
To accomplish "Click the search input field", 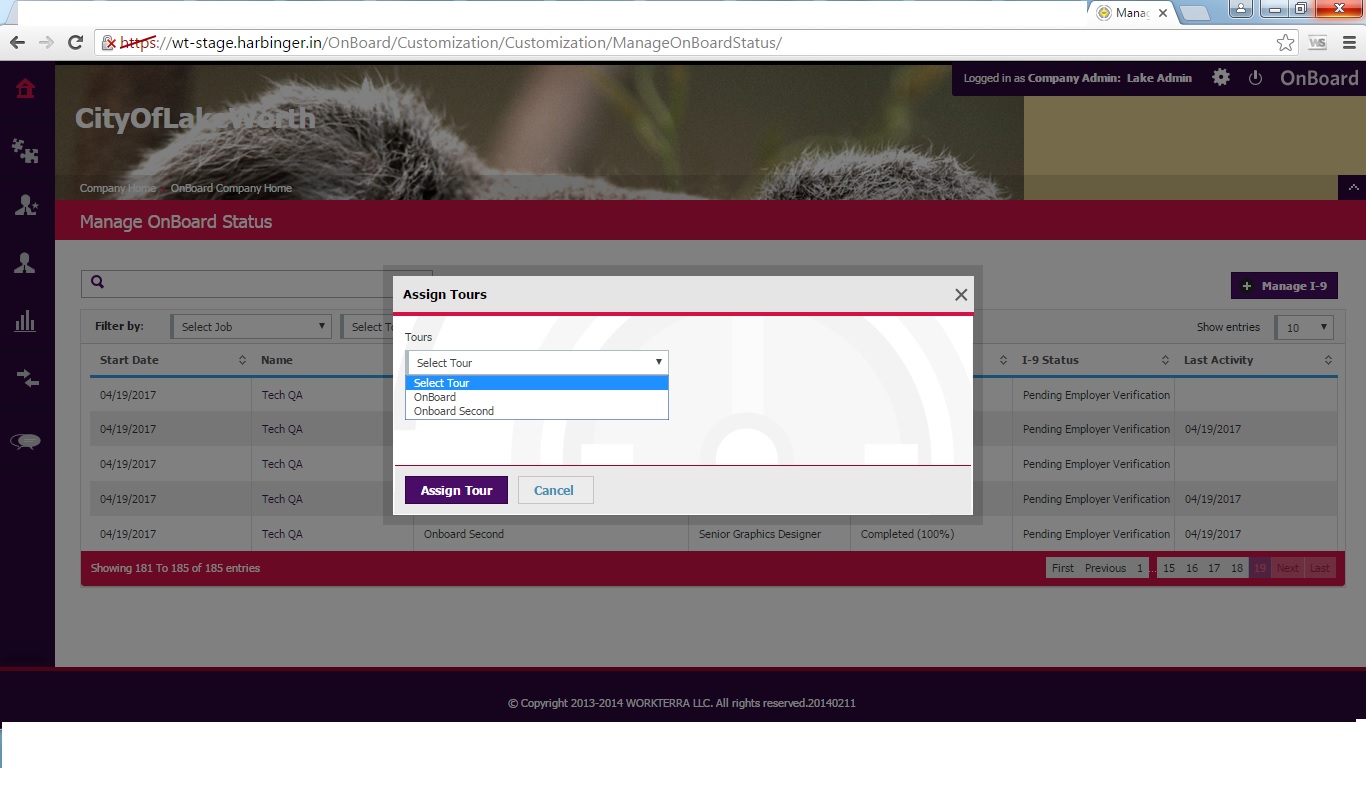I will click(x=240, y=283).
